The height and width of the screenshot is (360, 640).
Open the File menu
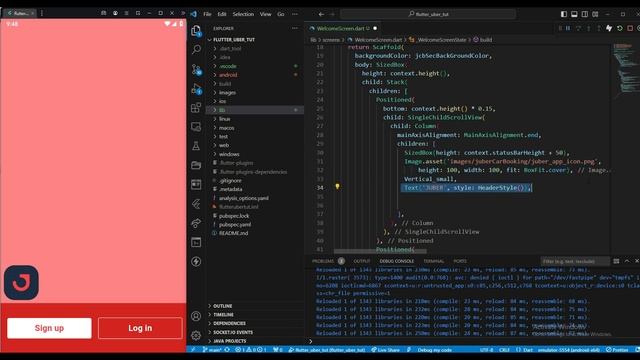click(x=207, y=14)
